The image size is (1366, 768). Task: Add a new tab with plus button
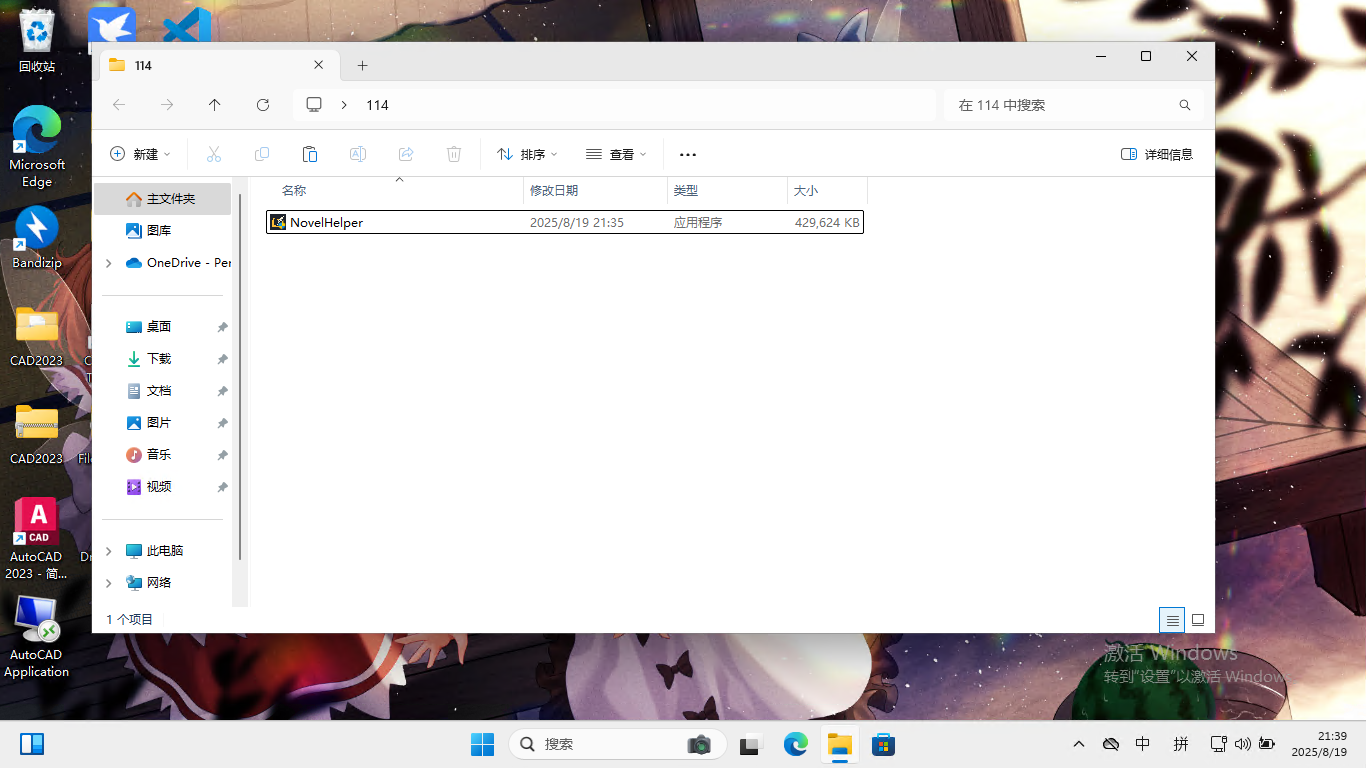pyautogui.click(x=362, y=65)
